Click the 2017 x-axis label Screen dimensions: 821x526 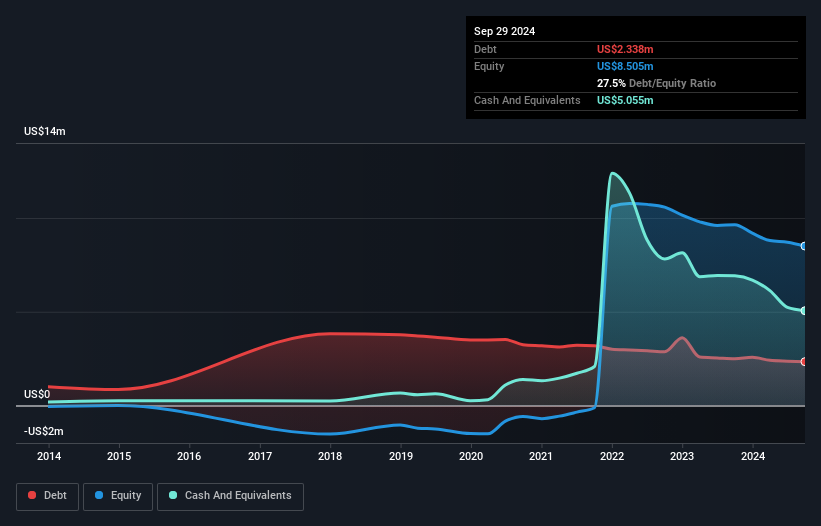pyautogui.click(x=260, y=456)
